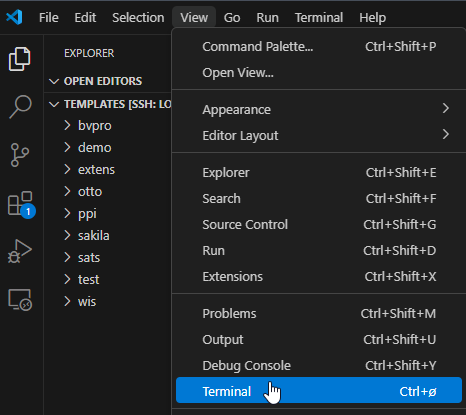
Task: Click the VS Code logo icon
Action: [x=15, y=17]
